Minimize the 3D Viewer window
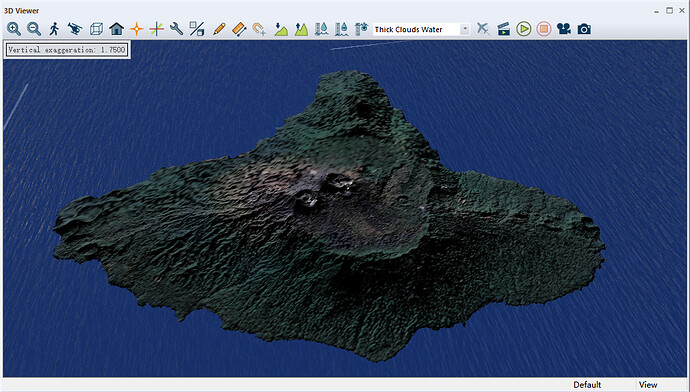The height and width of the screenshot is (392, 690). coord(657,11)
